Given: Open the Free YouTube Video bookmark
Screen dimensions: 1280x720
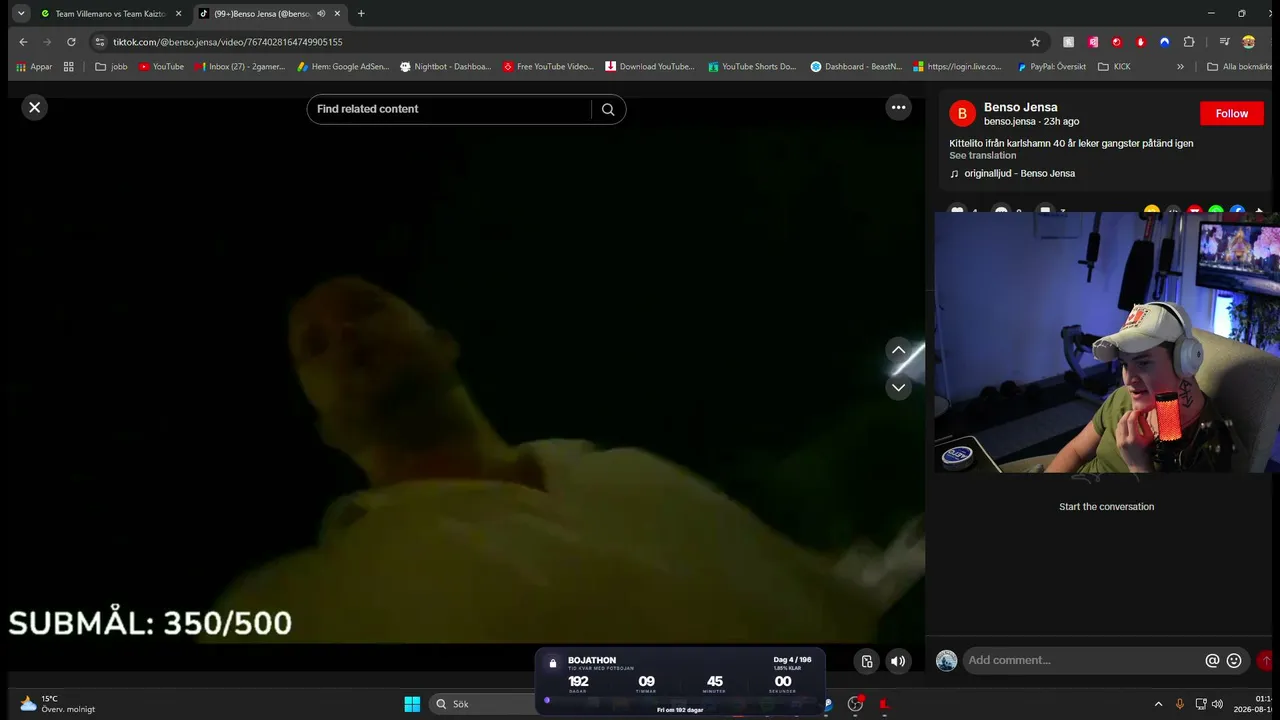Looking at the screenshot, I should (548, 67).
